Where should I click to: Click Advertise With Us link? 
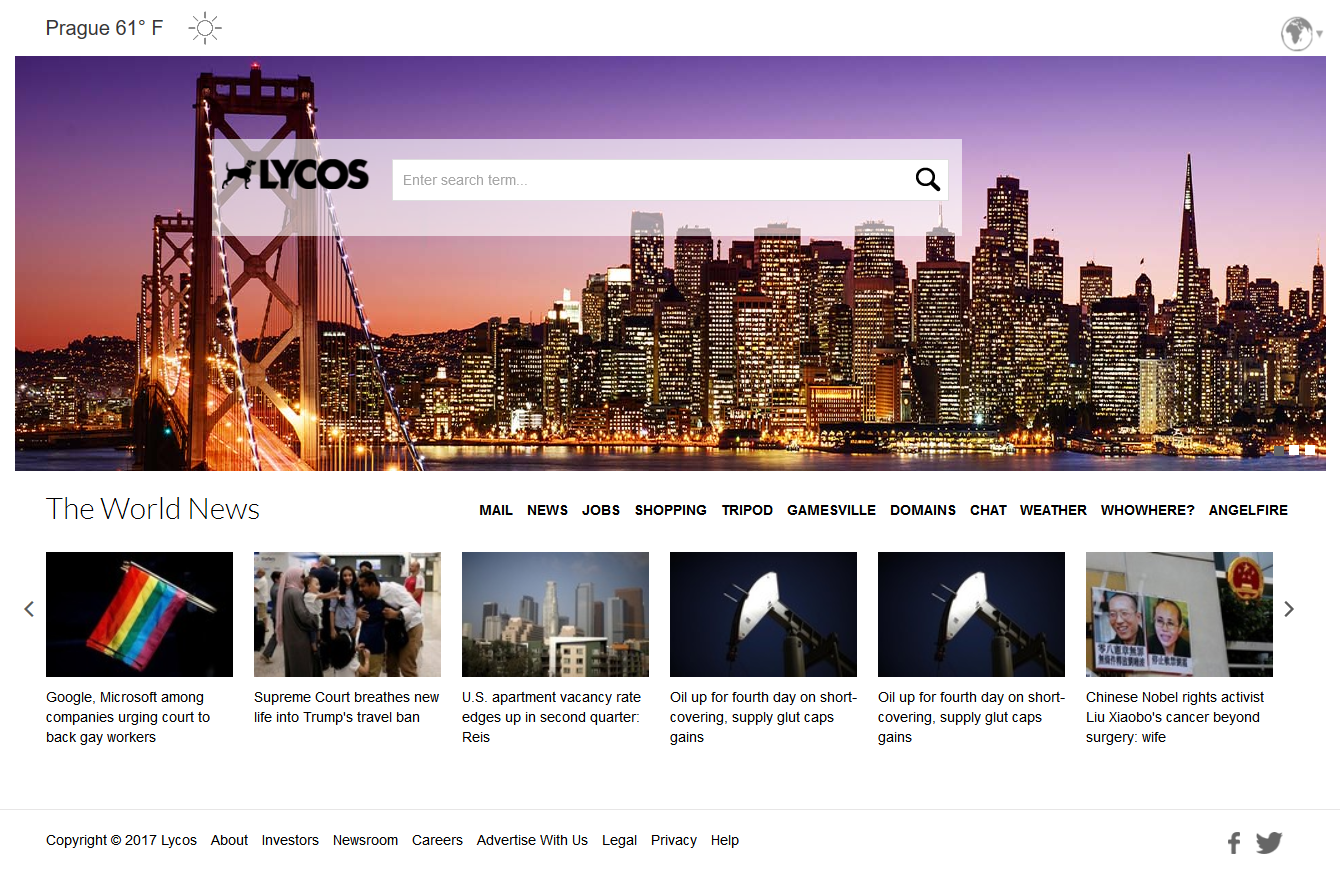coord(532,840)
